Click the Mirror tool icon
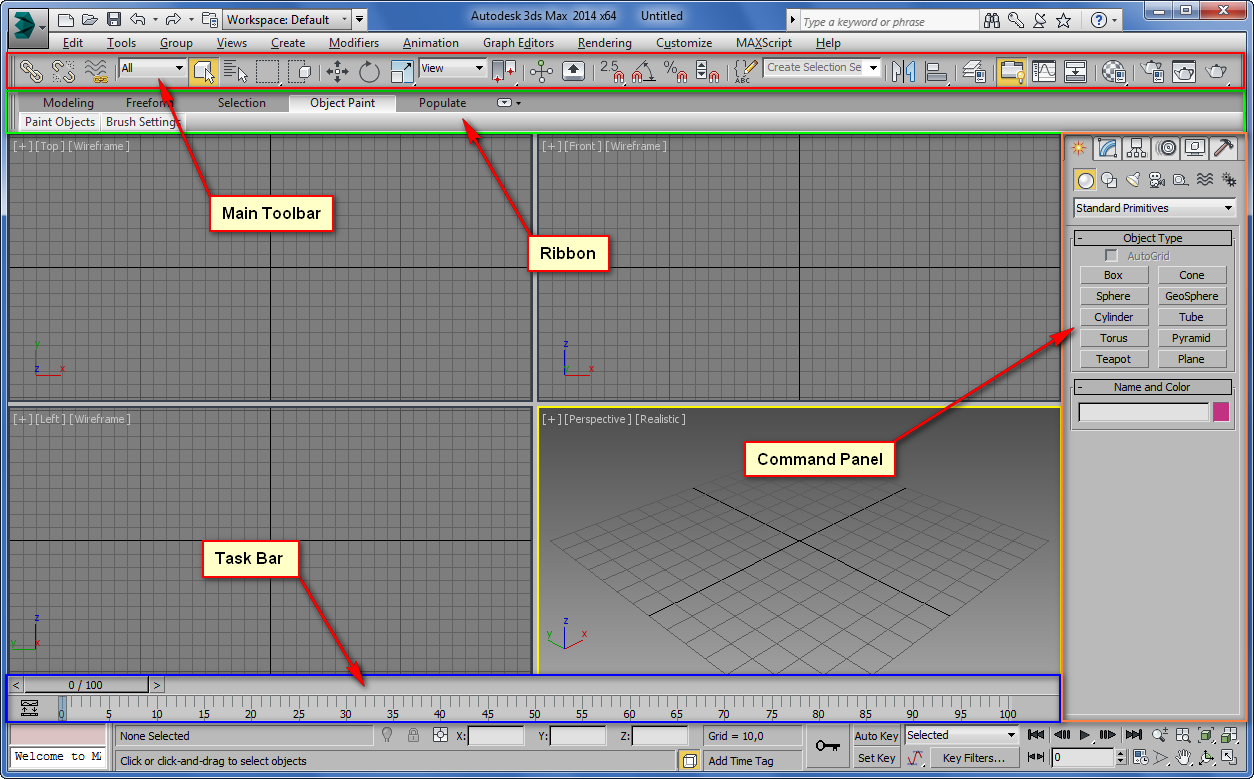Image resolution: width=1254 pixels, height=779 pixels. [904, 71]
